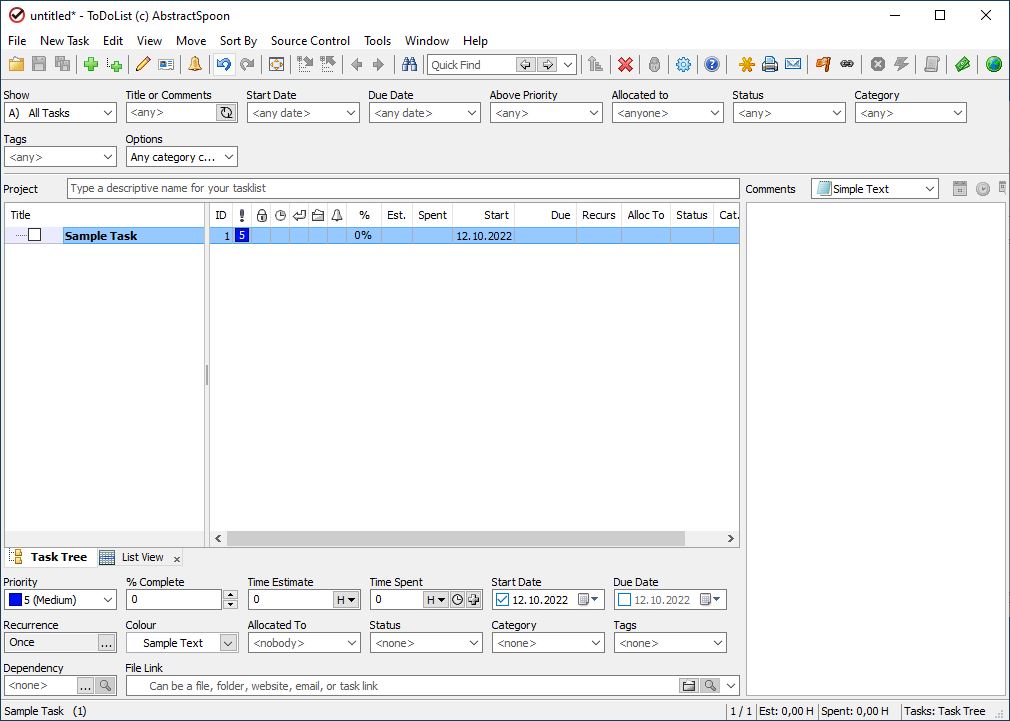Click the orange asterisk toolbar icon
This screenshot has height=721, width=1010.
click(x=746, y=64)
